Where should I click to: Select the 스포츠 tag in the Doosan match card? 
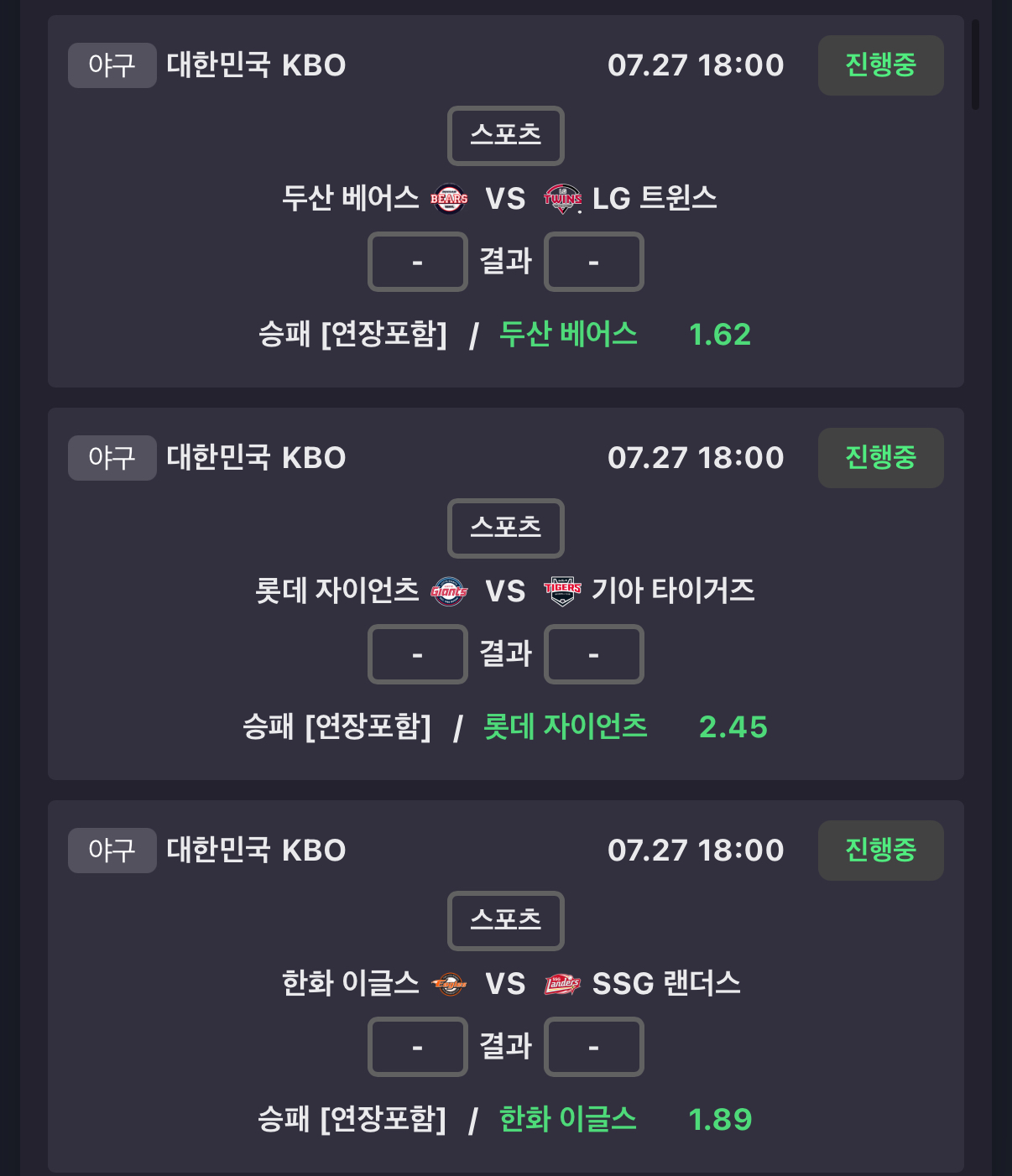click(x=506, y=136)
